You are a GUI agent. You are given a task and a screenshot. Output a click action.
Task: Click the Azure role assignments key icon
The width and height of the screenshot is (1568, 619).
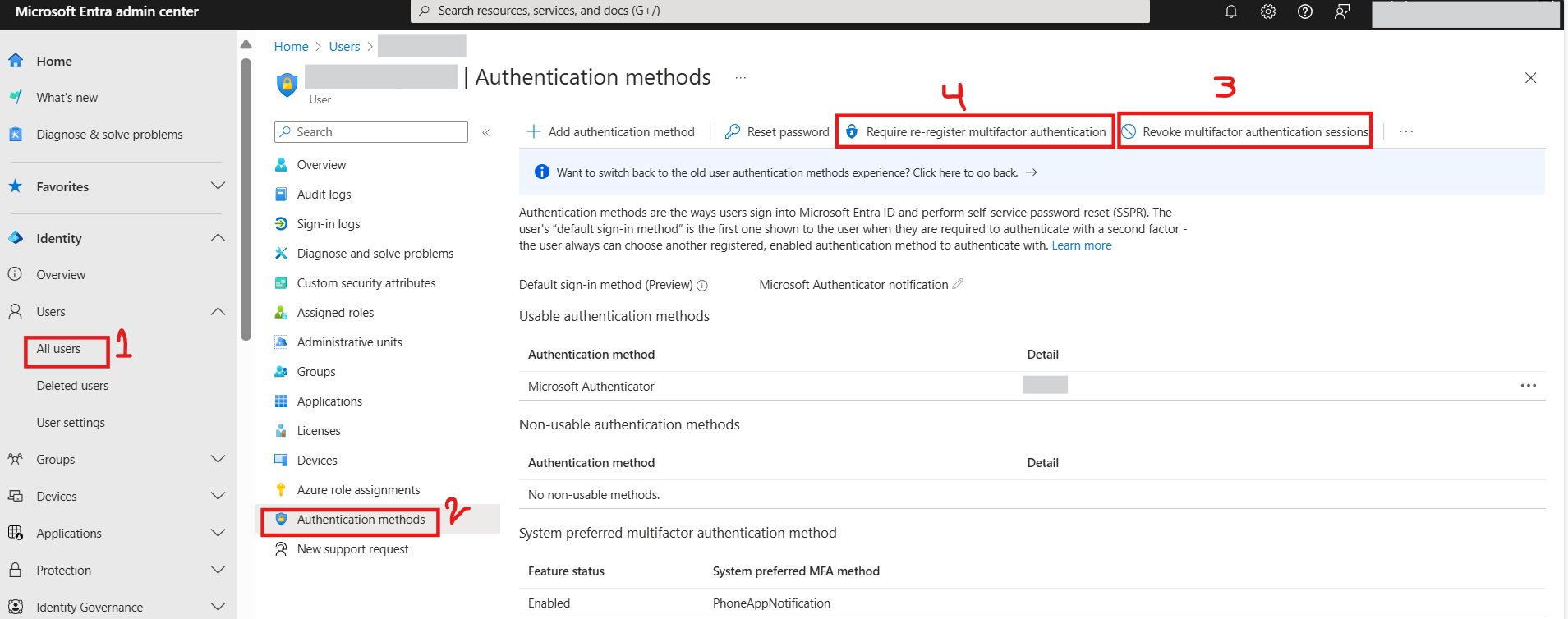pos(281,490)
